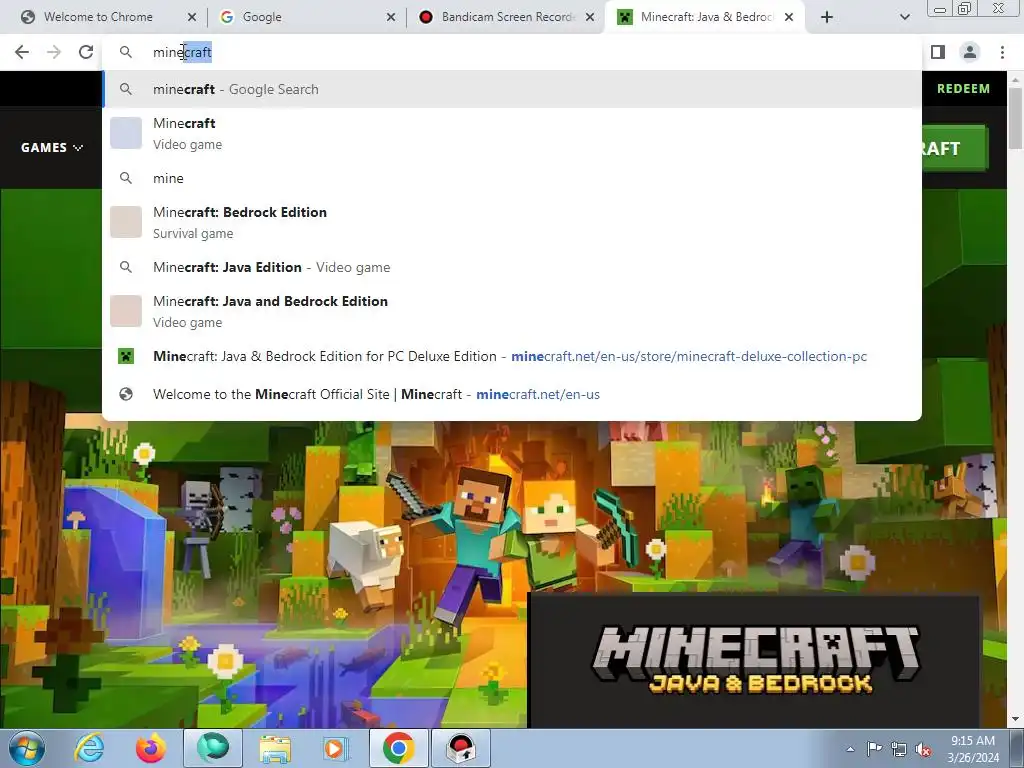1024x768 pixels.
Task: Close the Google tab
Action: click(x=391, y=17)
